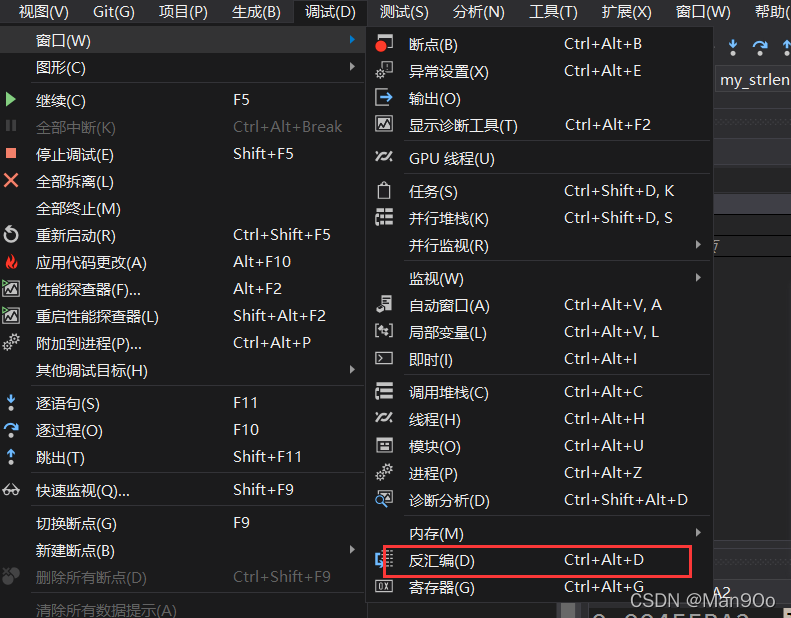This screenshot has width=791, height=618.
Task: Click the red Breakpoints dot icon
Action: pos(383,44)
